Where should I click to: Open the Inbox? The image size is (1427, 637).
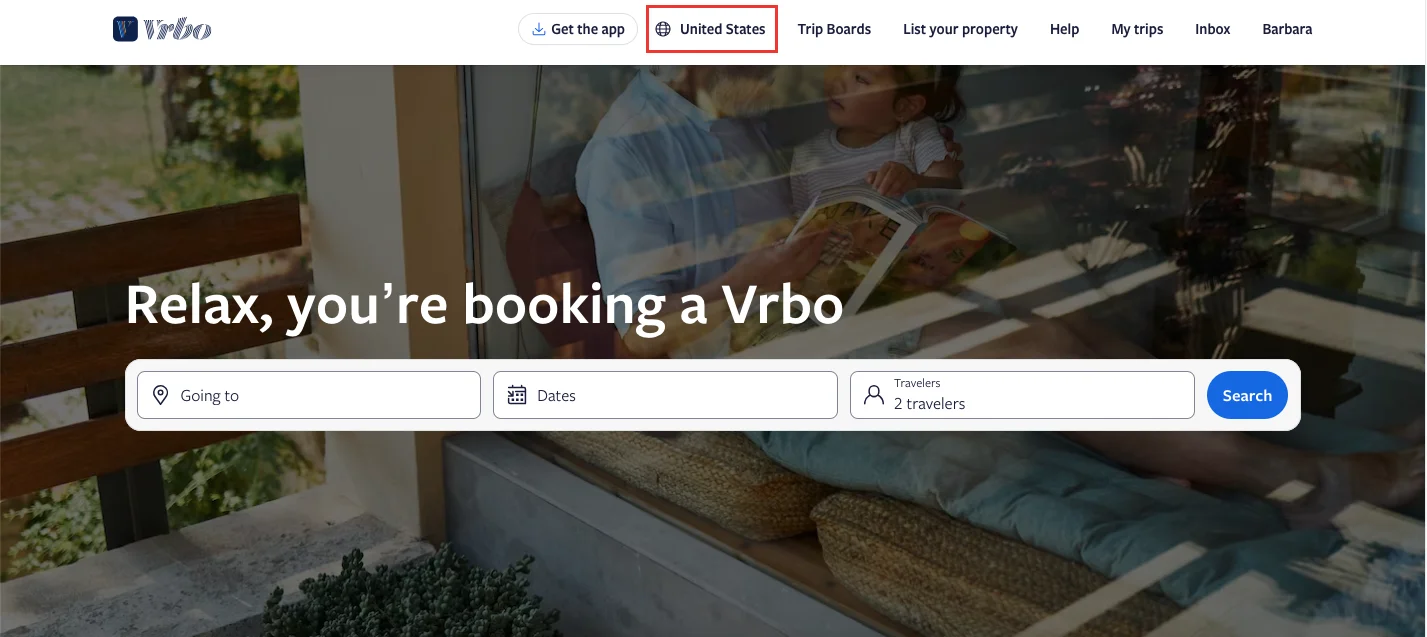pos(1212,29)
